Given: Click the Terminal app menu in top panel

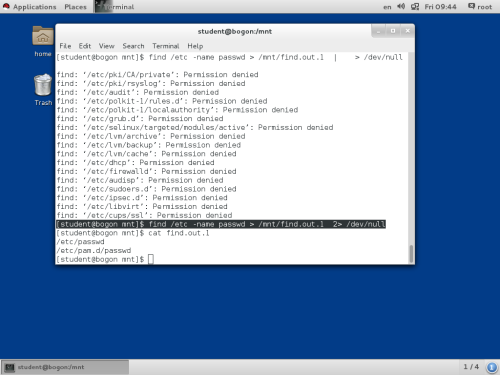Looking at the screenshot, I should pos(115,7).
